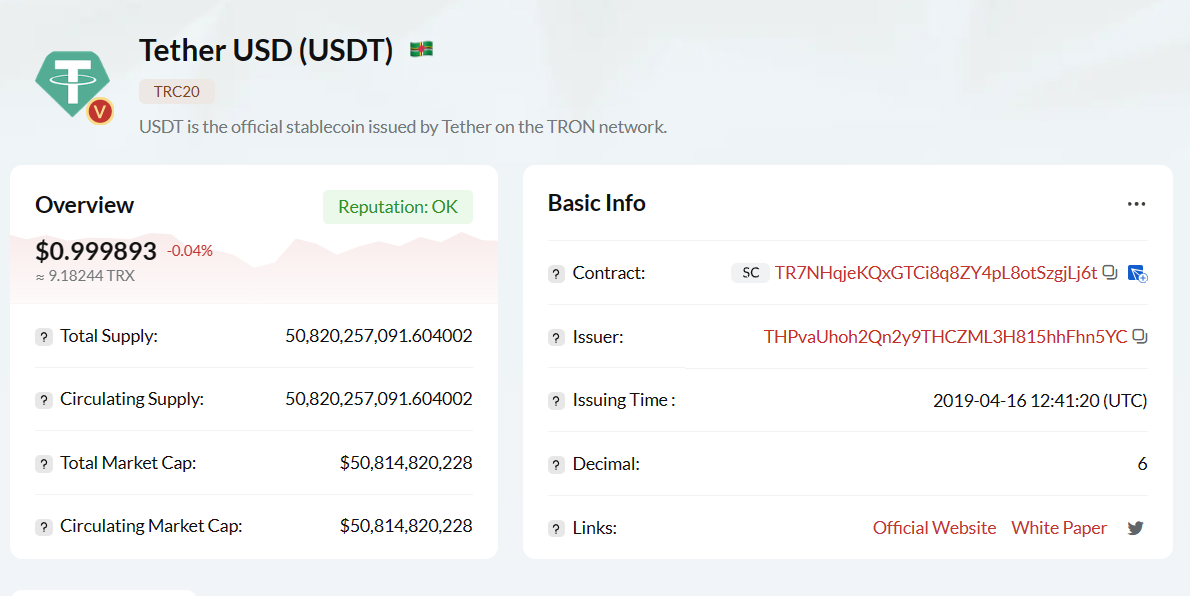
Task: Click the Issuing Time help icon
Action: point(556,401)
